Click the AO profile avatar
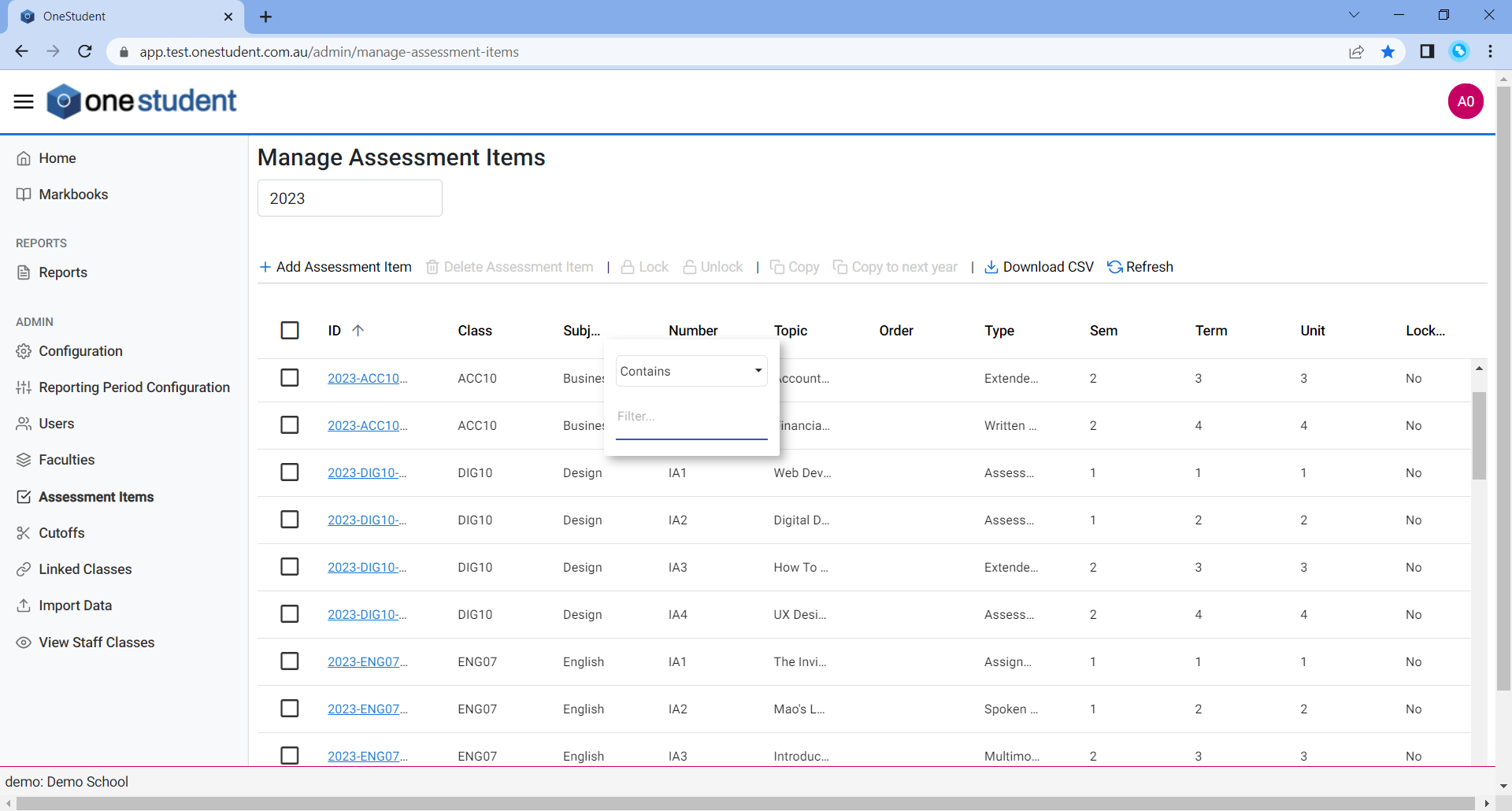The image size is (1512, 811). 1466,101
